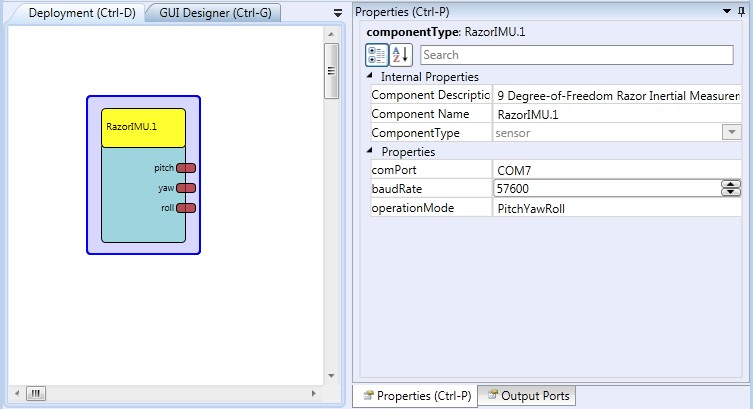The height and width of the screenshot is (409, 753).
Task: Click the yaw port label text
Action: pyautogui.click(x=166, y=188)
